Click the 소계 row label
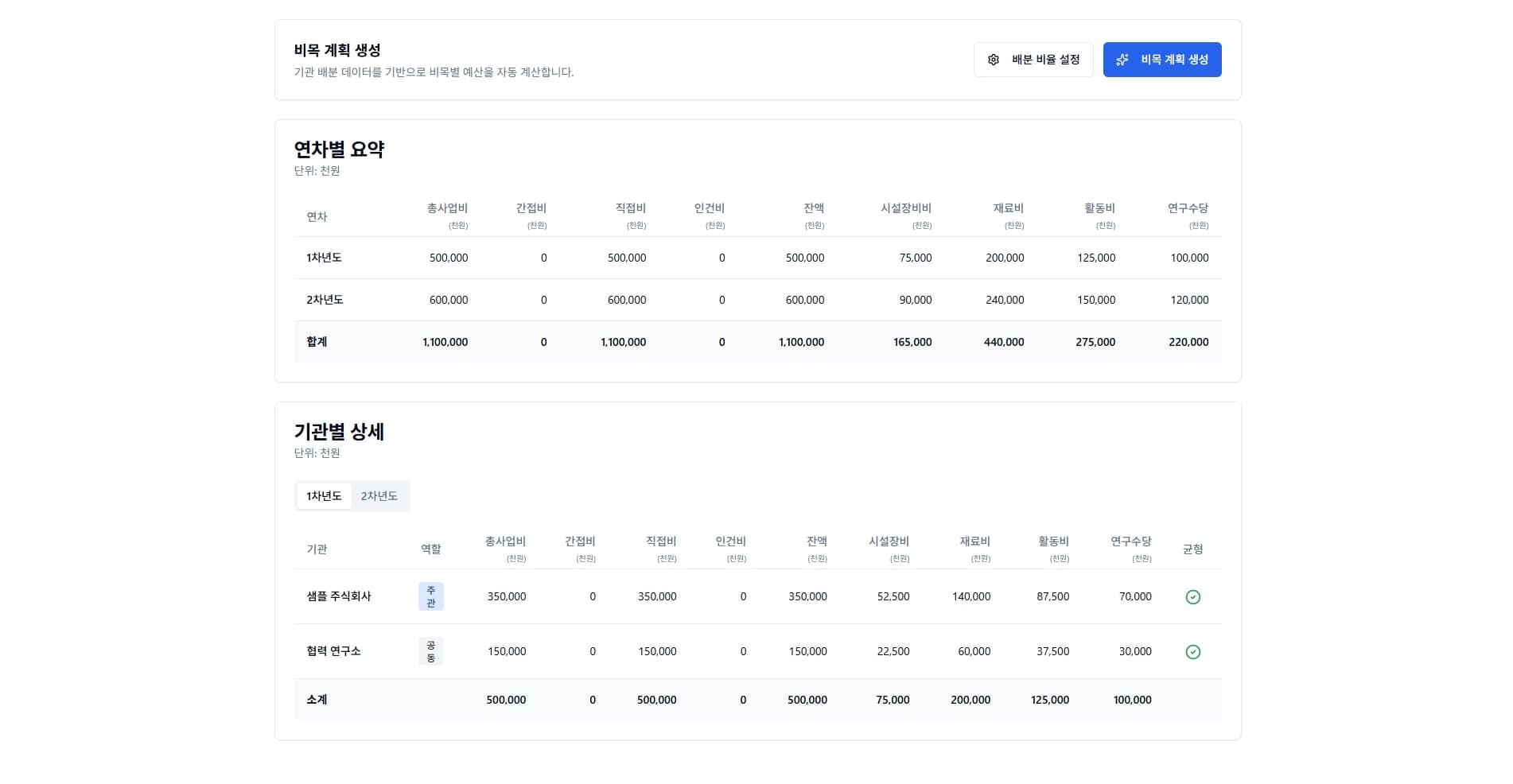Screen dimensions: 1513x784 tap(317, 700)
